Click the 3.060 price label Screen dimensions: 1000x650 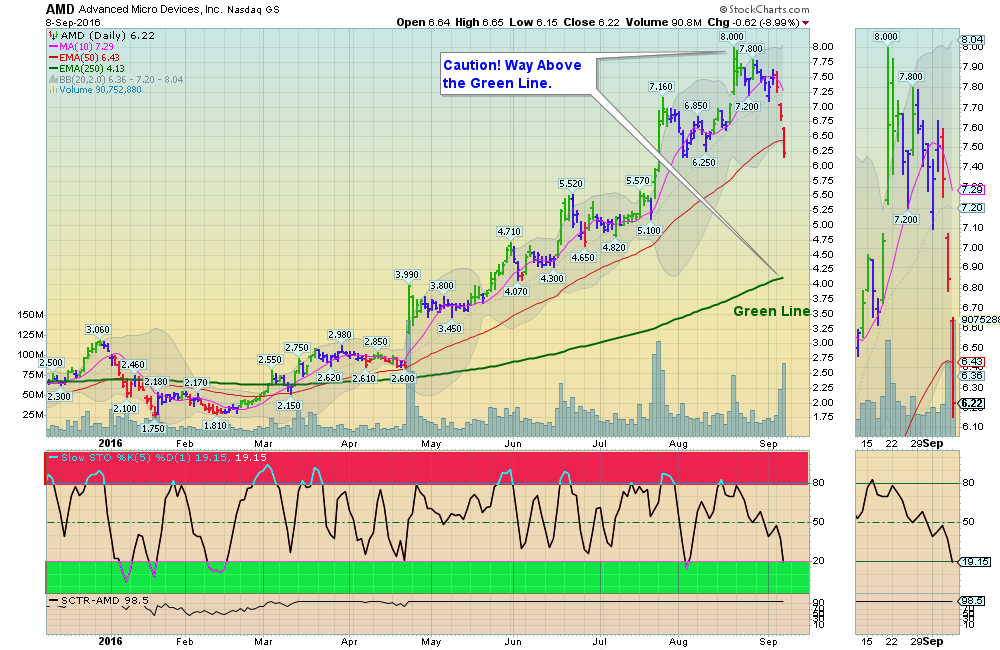tap(98, 330)
